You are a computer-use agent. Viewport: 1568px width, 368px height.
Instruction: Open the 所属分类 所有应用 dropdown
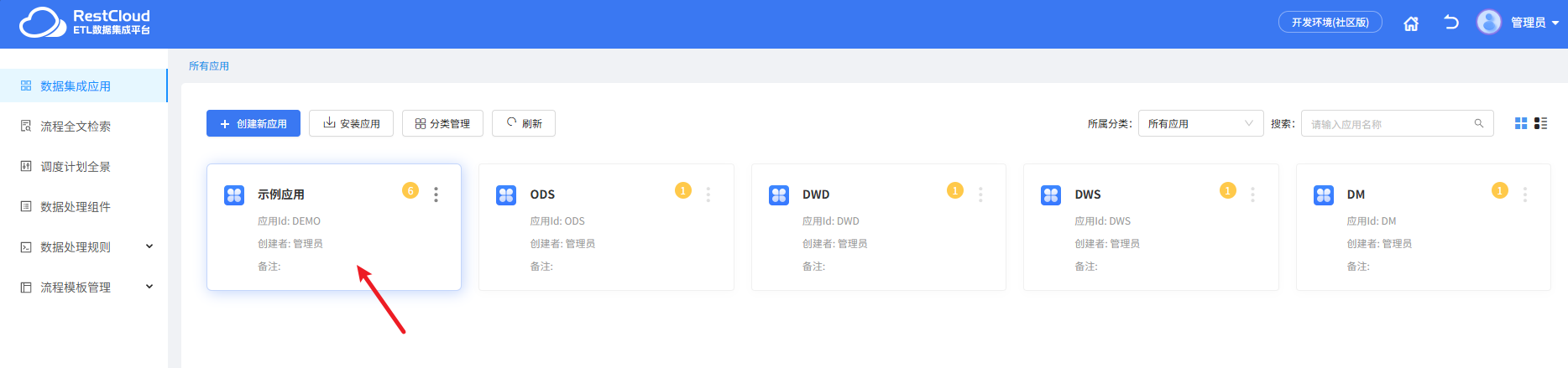[x=1200, y=123]
